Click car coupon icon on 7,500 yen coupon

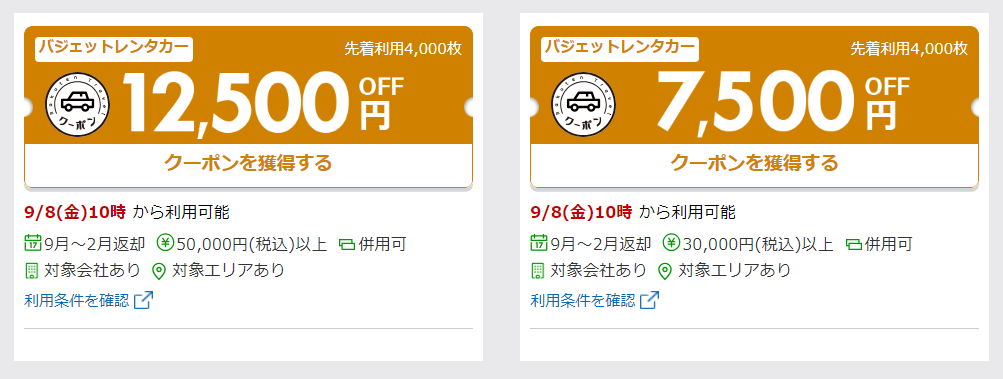tap(583, 104)
